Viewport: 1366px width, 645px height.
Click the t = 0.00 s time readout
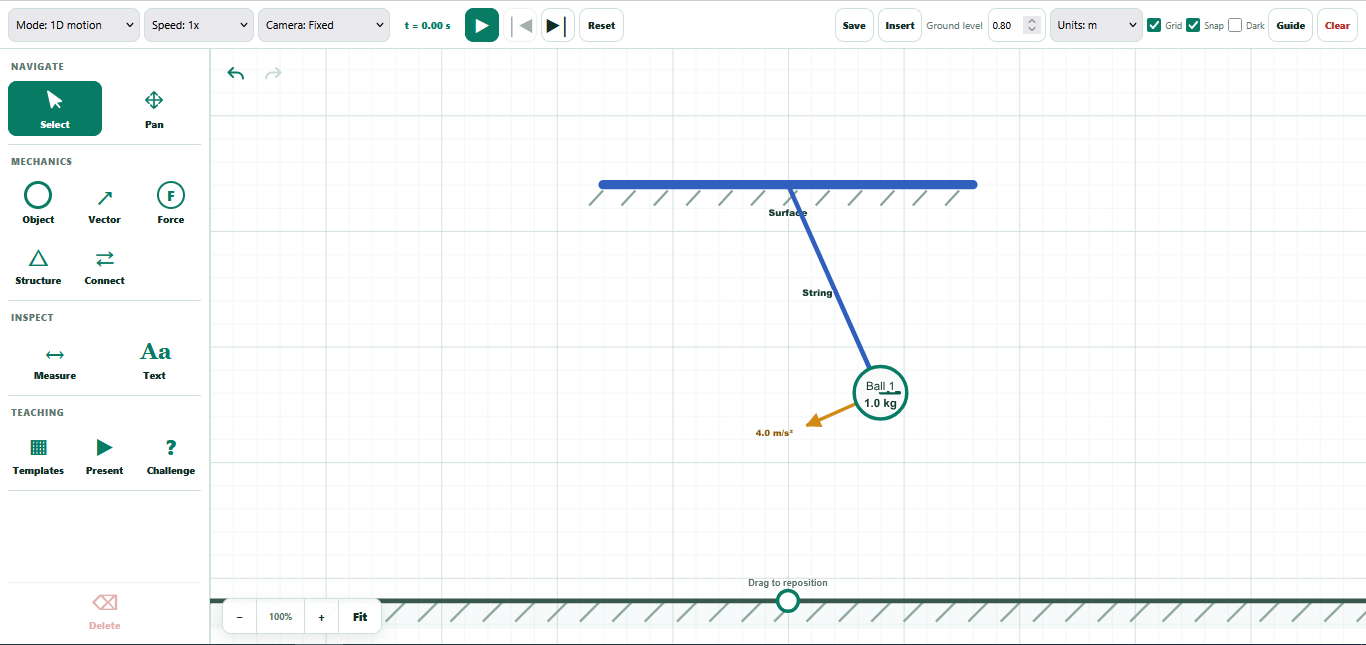tap(427, 25)
